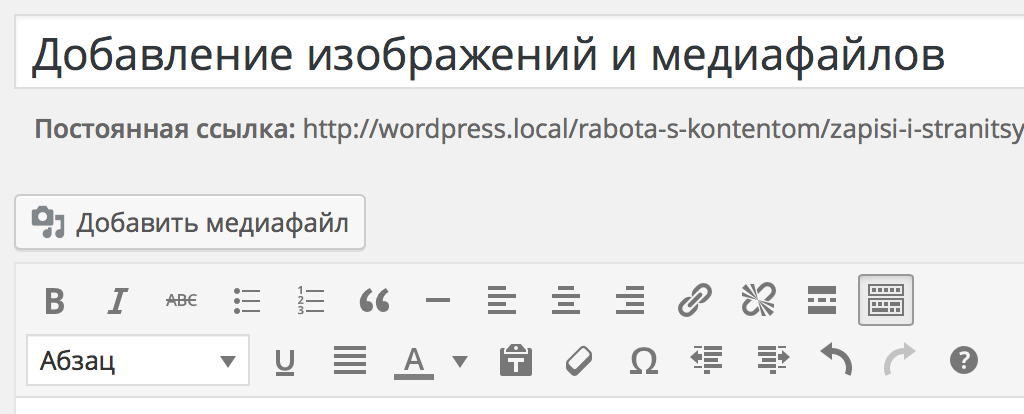Remove link with unlink icon
Viewport: 1024px width, 414px height.
coord(758,300)
